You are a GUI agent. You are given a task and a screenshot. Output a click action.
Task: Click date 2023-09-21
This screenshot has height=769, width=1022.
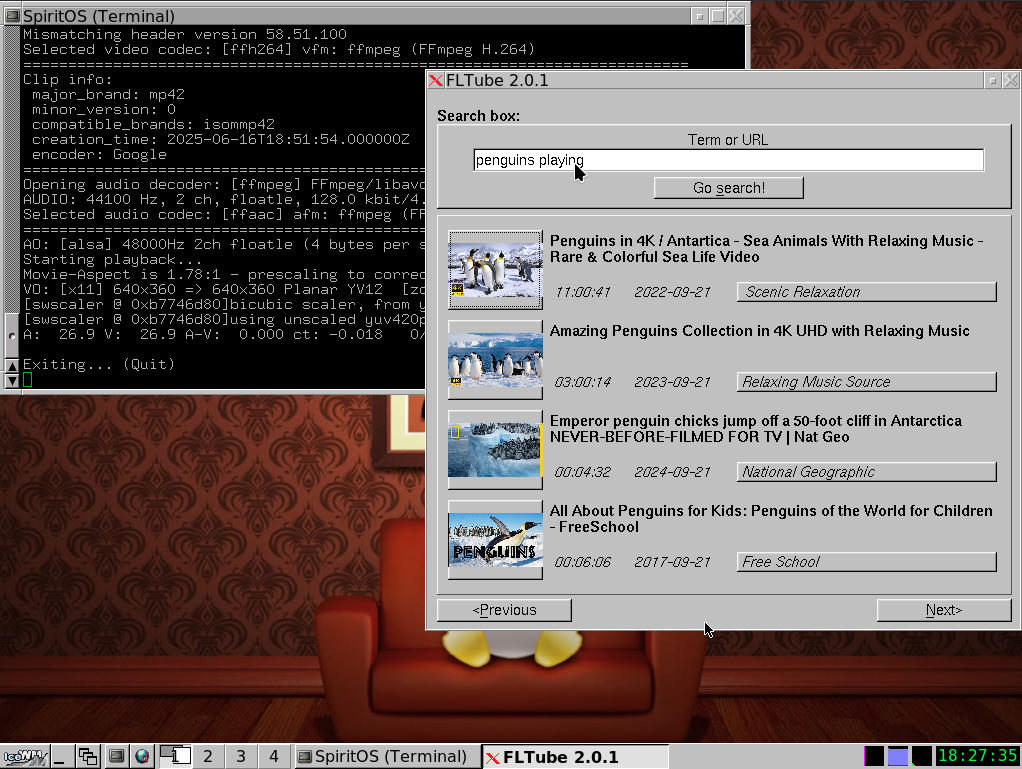coord(673,383)
